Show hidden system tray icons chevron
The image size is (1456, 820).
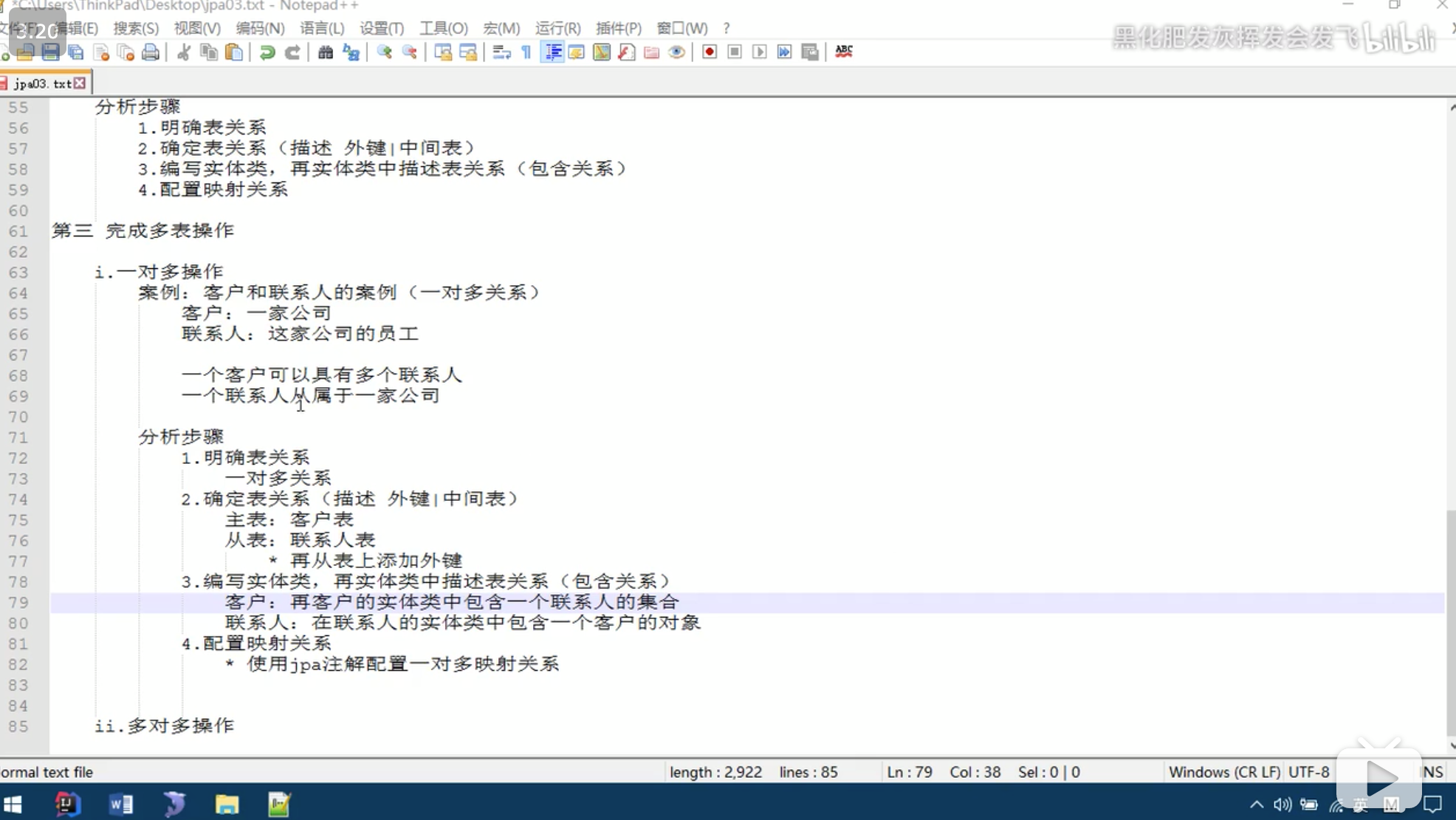tap(1256, 804)
